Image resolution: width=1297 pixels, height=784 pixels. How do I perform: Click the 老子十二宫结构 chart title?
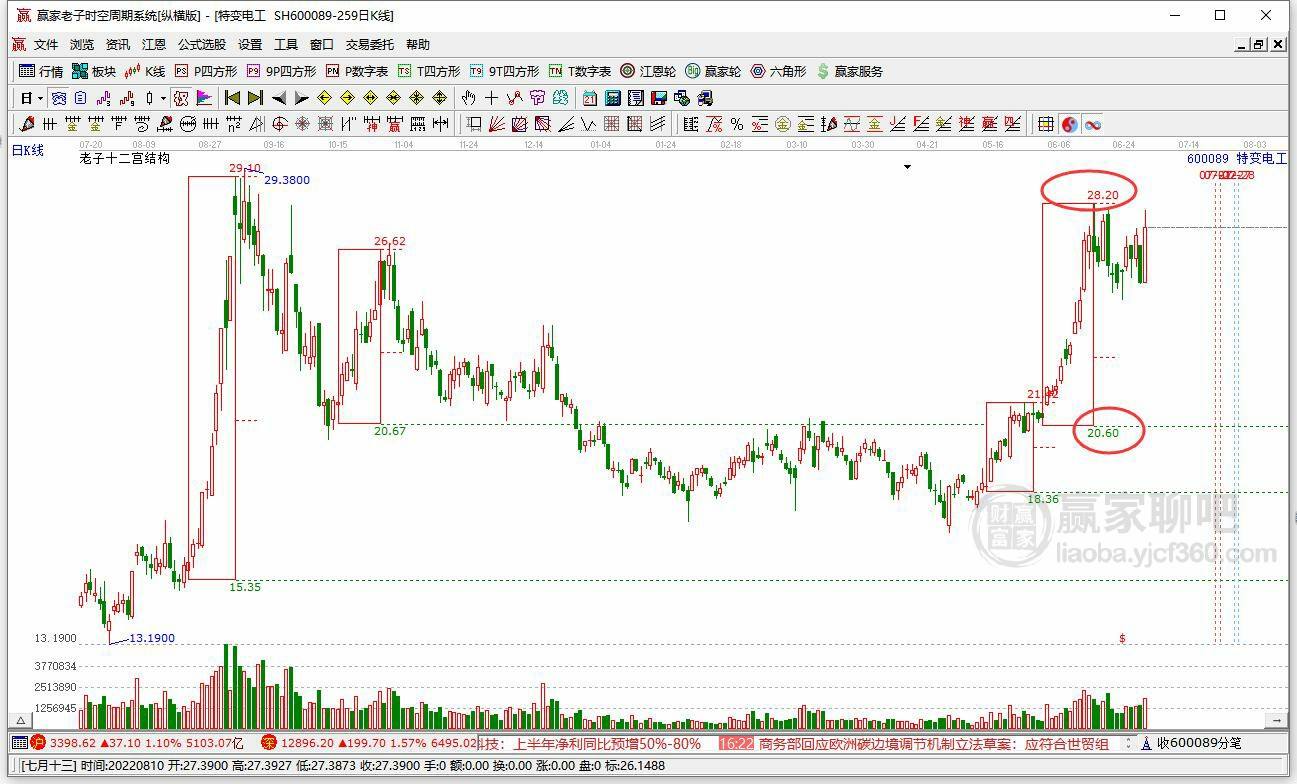(125, 158)
